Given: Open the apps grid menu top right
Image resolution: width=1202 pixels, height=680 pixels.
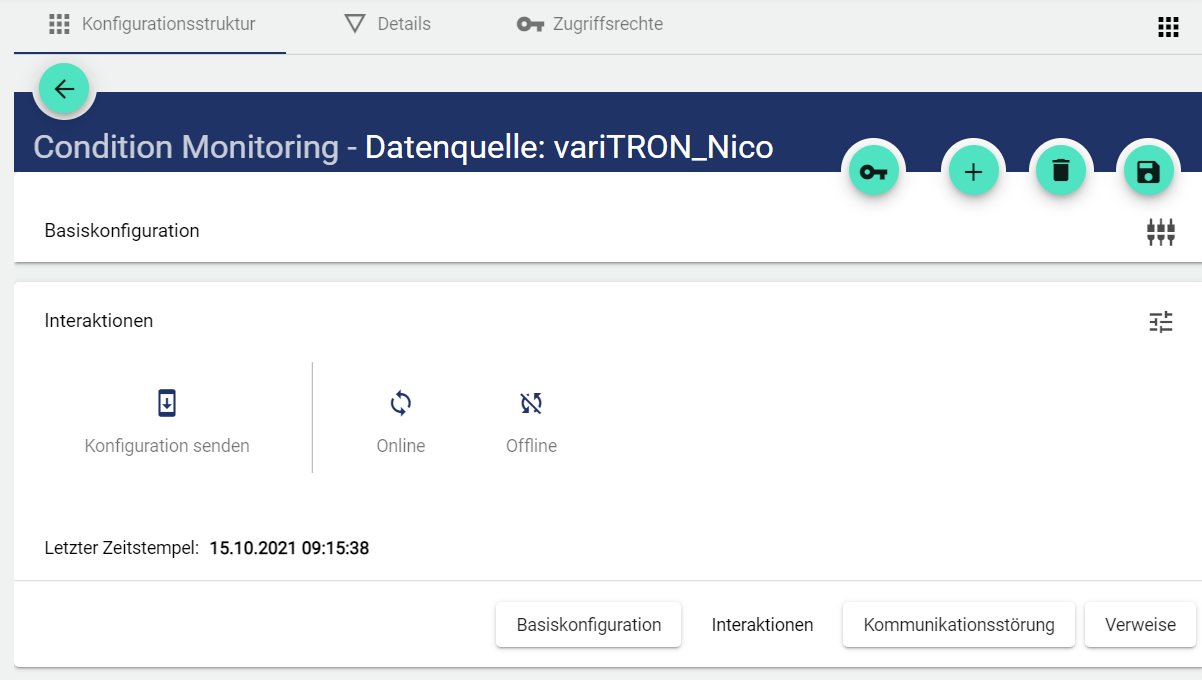Looking at the screenshot, I should (1167, 27).
